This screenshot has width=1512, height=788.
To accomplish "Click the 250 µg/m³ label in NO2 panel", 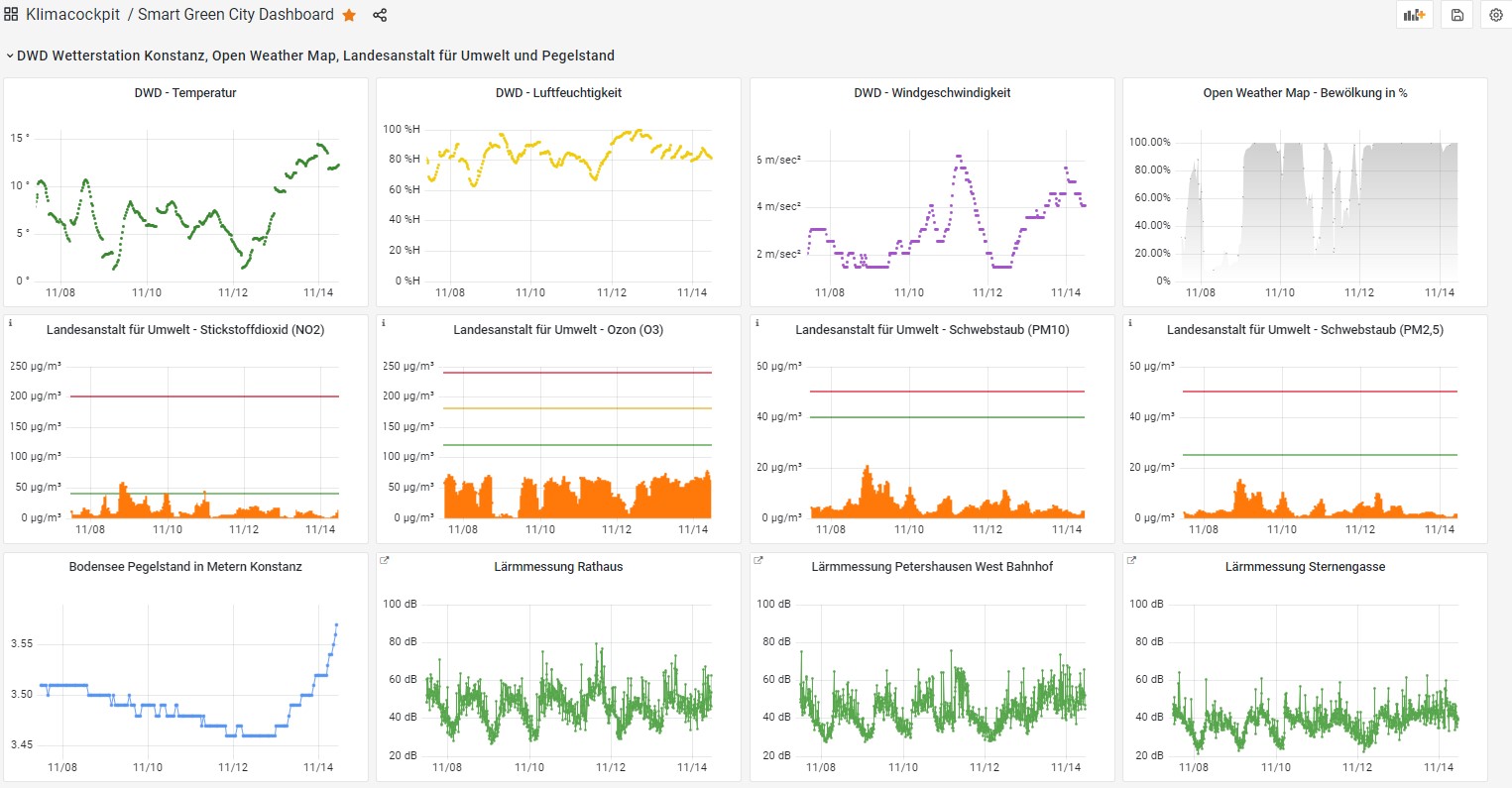I will click(36, 367).
